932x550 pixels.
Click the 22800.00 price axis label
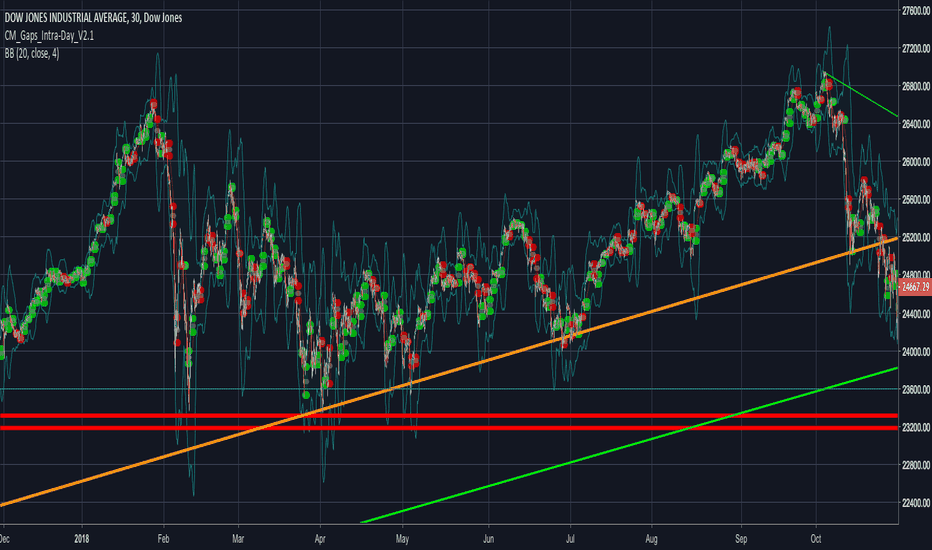tap(915, 465)
